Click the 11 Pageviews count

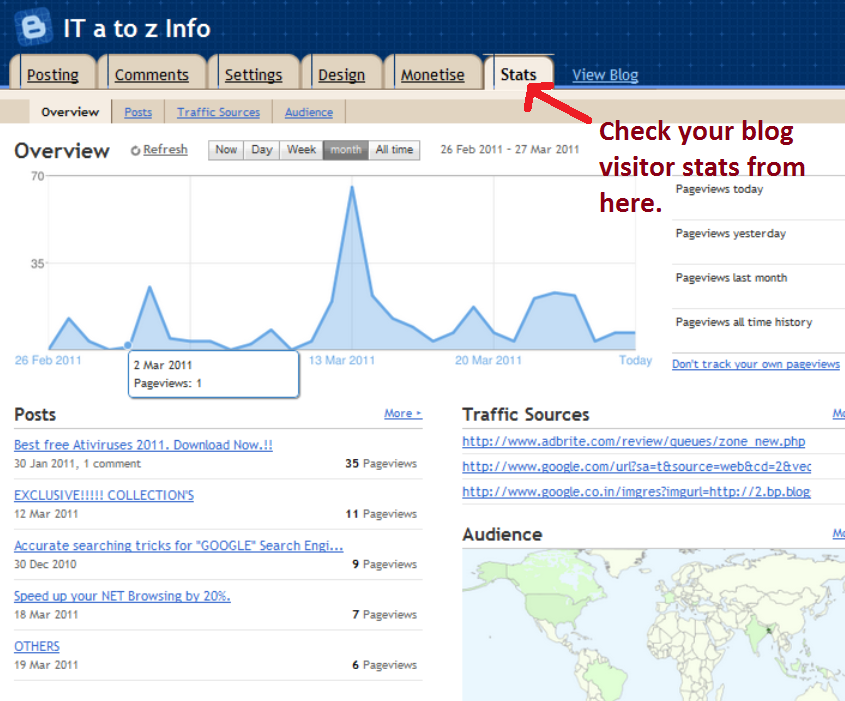pos(381,514)
